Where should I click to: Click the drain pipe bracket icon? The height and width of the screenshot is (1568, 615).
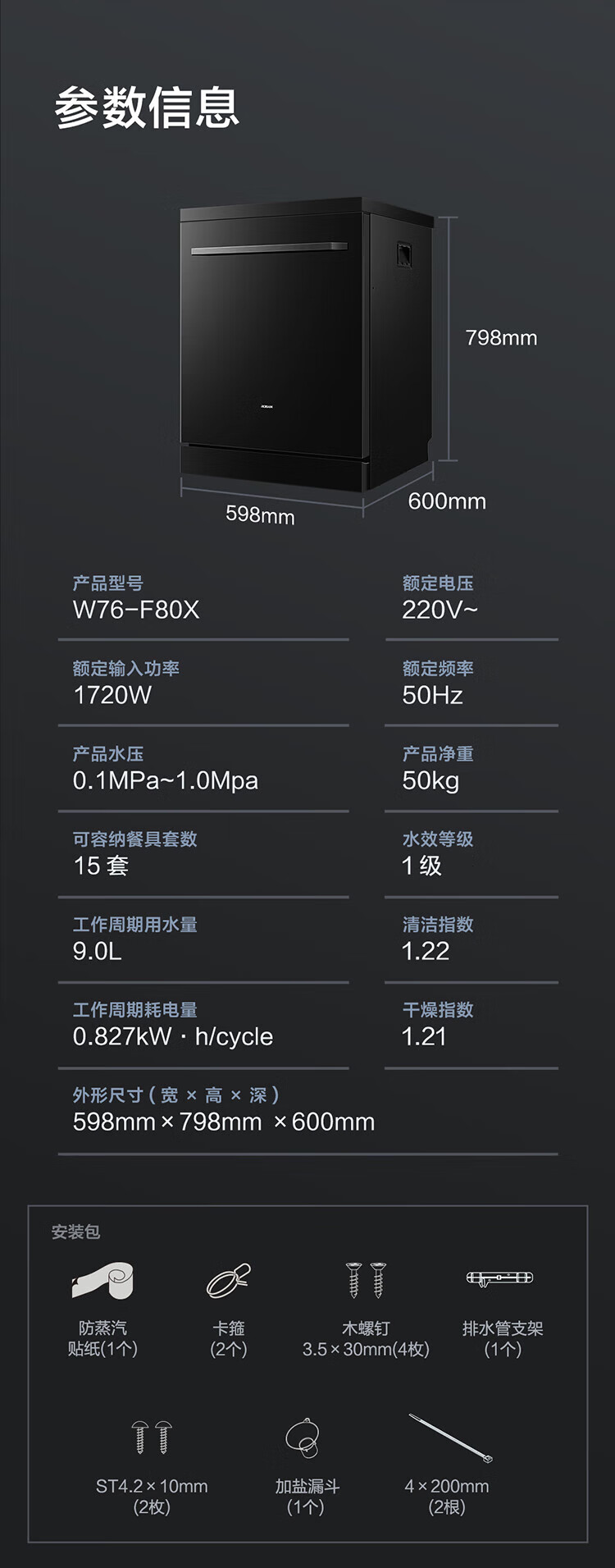(x=500, y=1278)
